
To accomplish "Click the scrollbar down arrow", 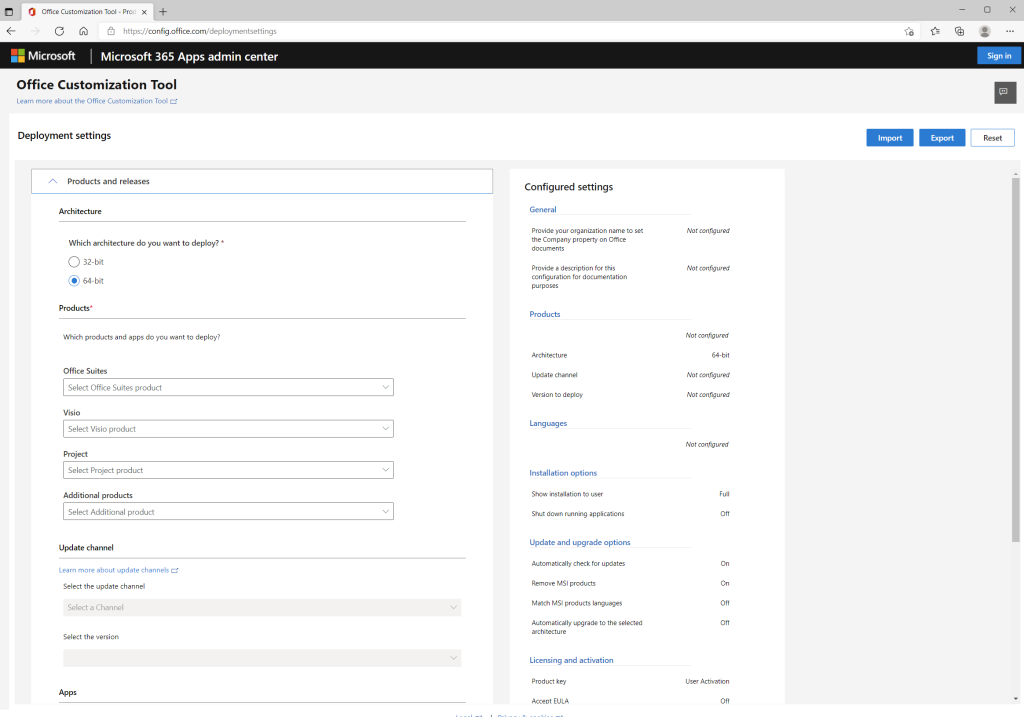I will (x=1016, y=699).
